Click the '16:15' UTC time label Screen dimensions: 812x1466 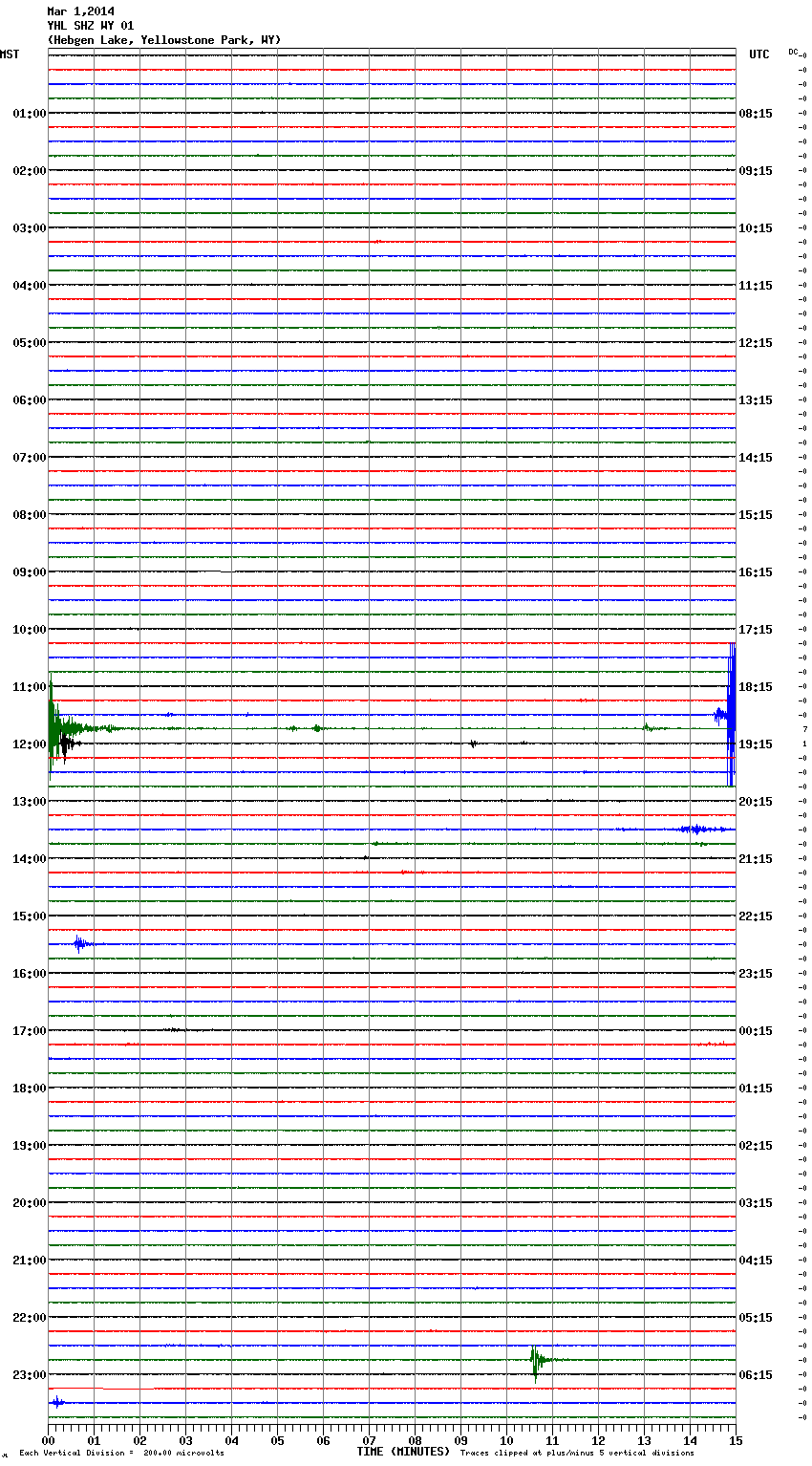coord(756,572)
